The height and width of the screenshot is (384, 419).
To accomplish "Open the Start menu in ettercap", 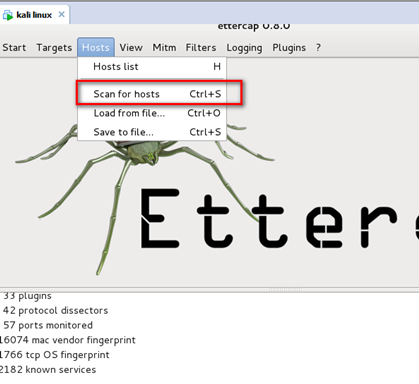I will [14, 48].
